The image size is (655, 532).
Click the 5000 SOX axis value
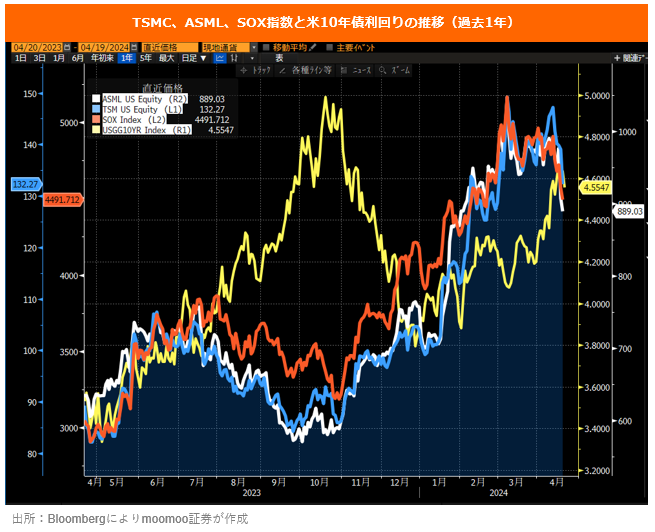tap(69, 123)
